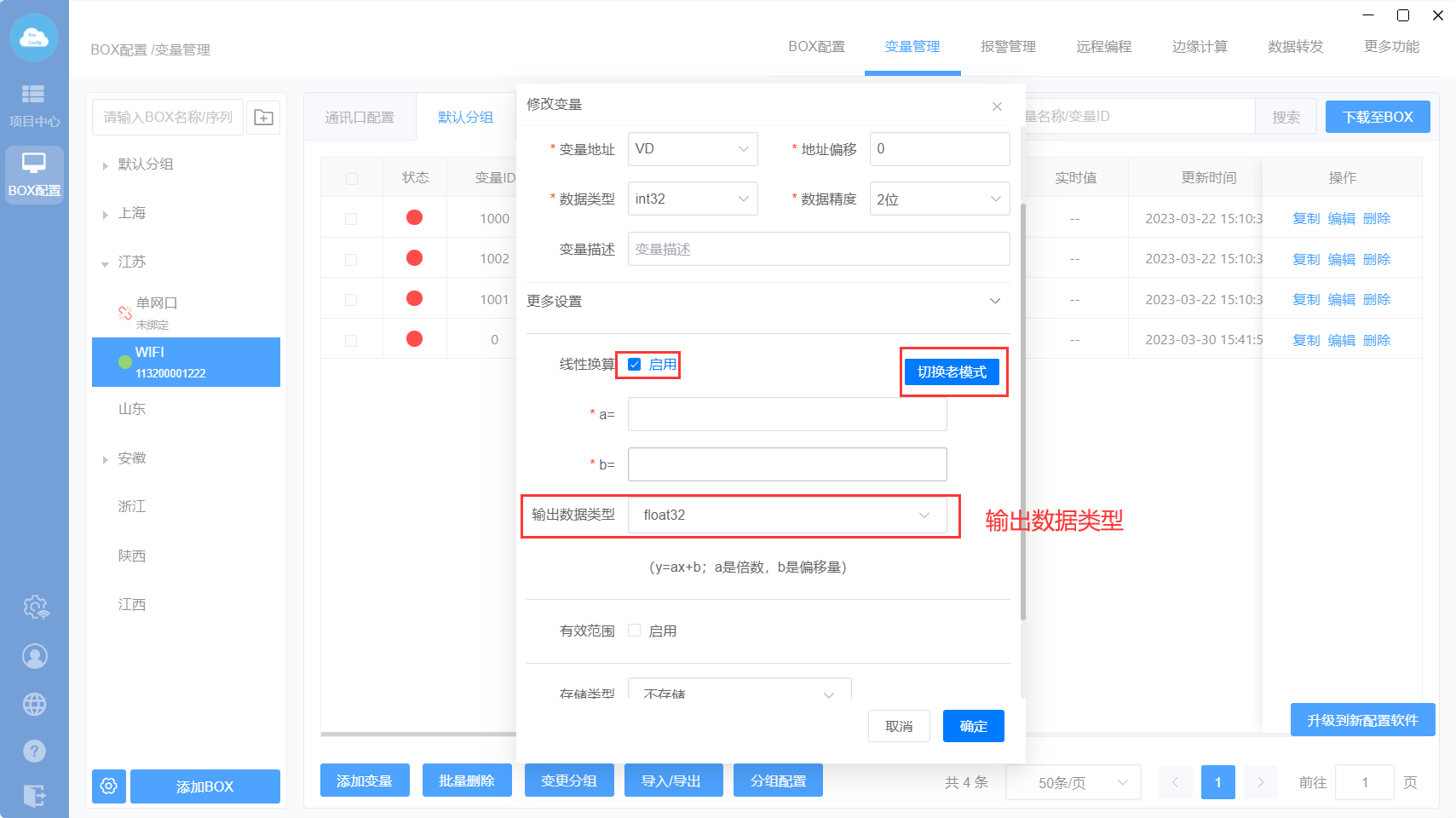Click the a= coefficient input field

(x=786, y=415)
